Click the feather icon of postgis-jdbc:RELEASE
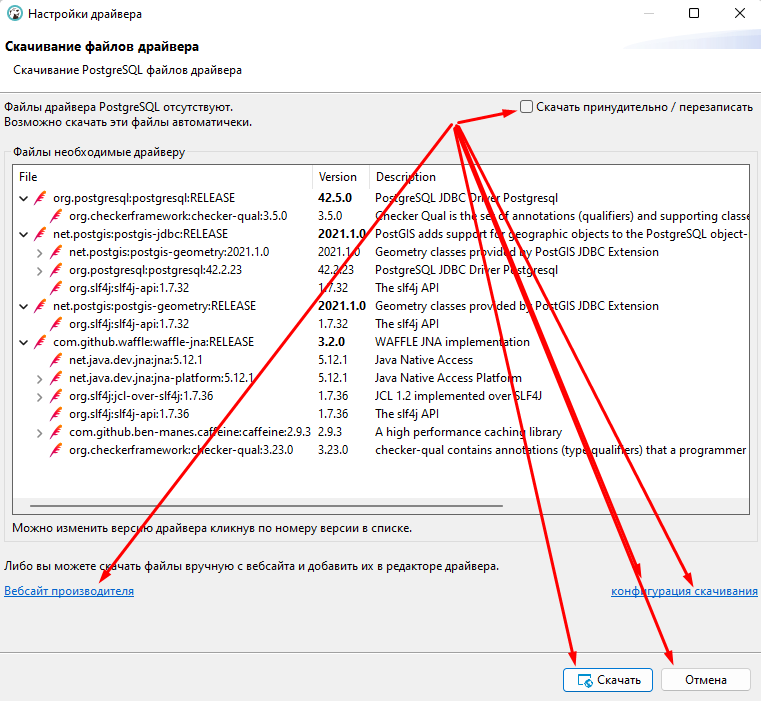Viewport: 761px width, 701px height. pos(40,234)
